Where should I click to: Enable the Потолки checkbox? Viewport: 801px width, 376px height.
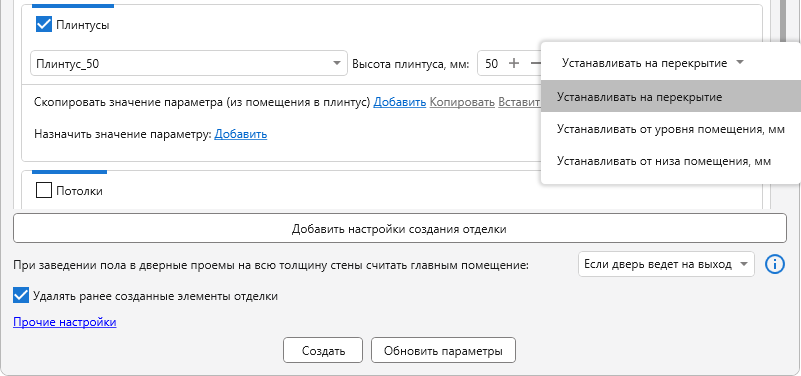pyautogui.click(x=44, y=191)
